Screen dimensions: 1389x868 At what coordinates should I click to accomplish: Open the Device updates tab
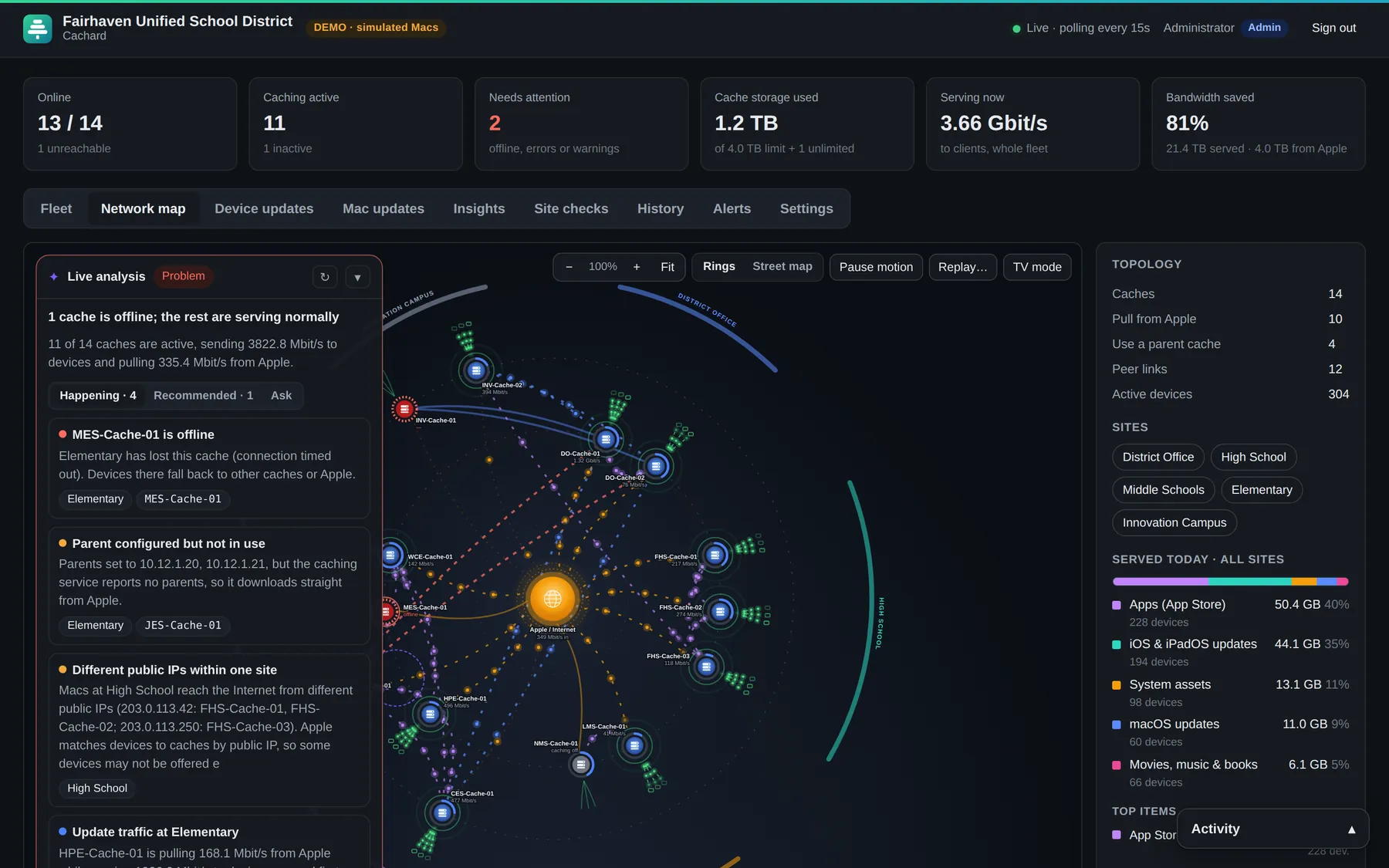264,209
